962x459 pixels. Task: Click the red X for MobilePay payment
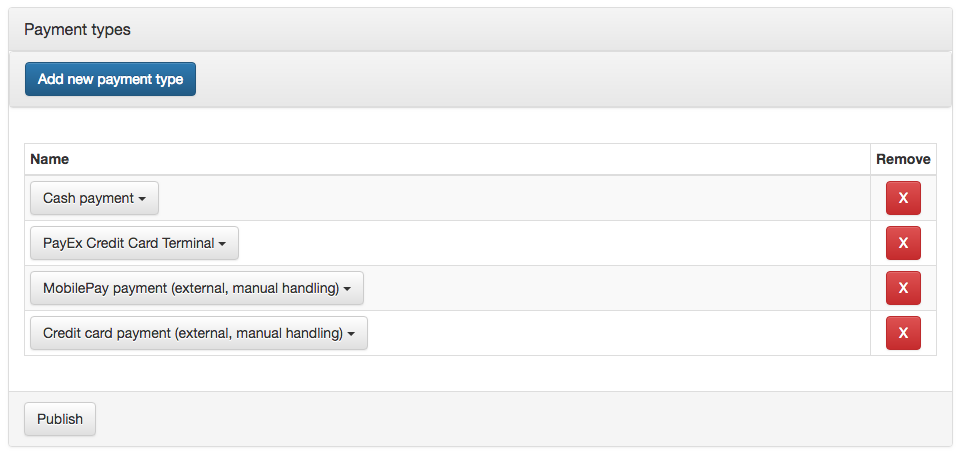pyautogui.click(x=903, y=288)
